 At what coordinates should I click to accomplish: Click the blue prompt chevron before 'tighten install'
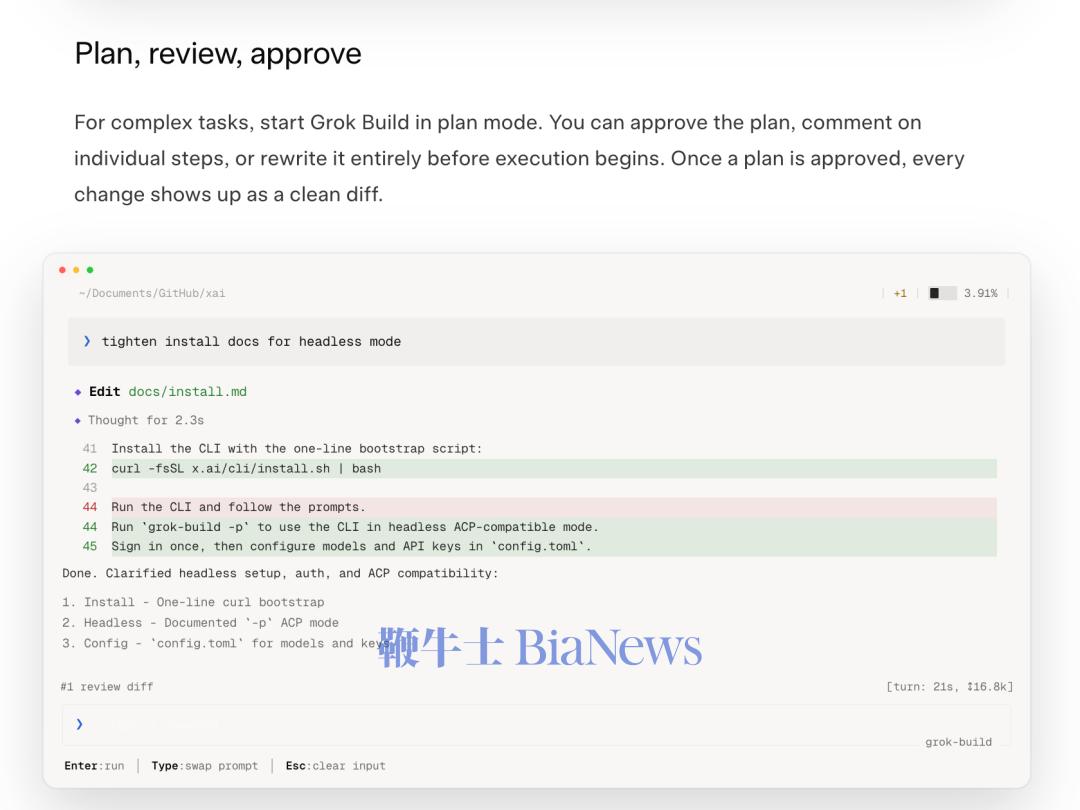pos(87,341)
